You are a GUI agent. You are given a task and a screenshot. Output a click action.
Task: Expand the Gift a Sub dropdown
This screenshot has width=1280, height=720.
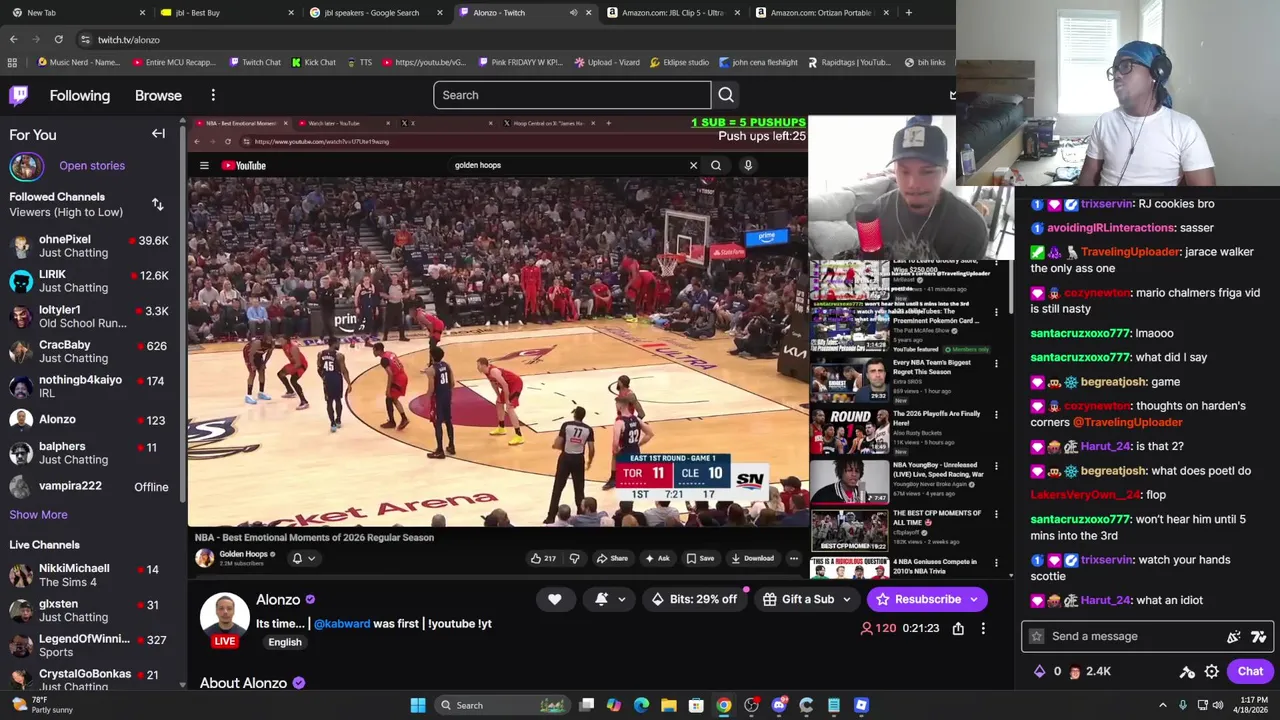[x=846, y=599]
